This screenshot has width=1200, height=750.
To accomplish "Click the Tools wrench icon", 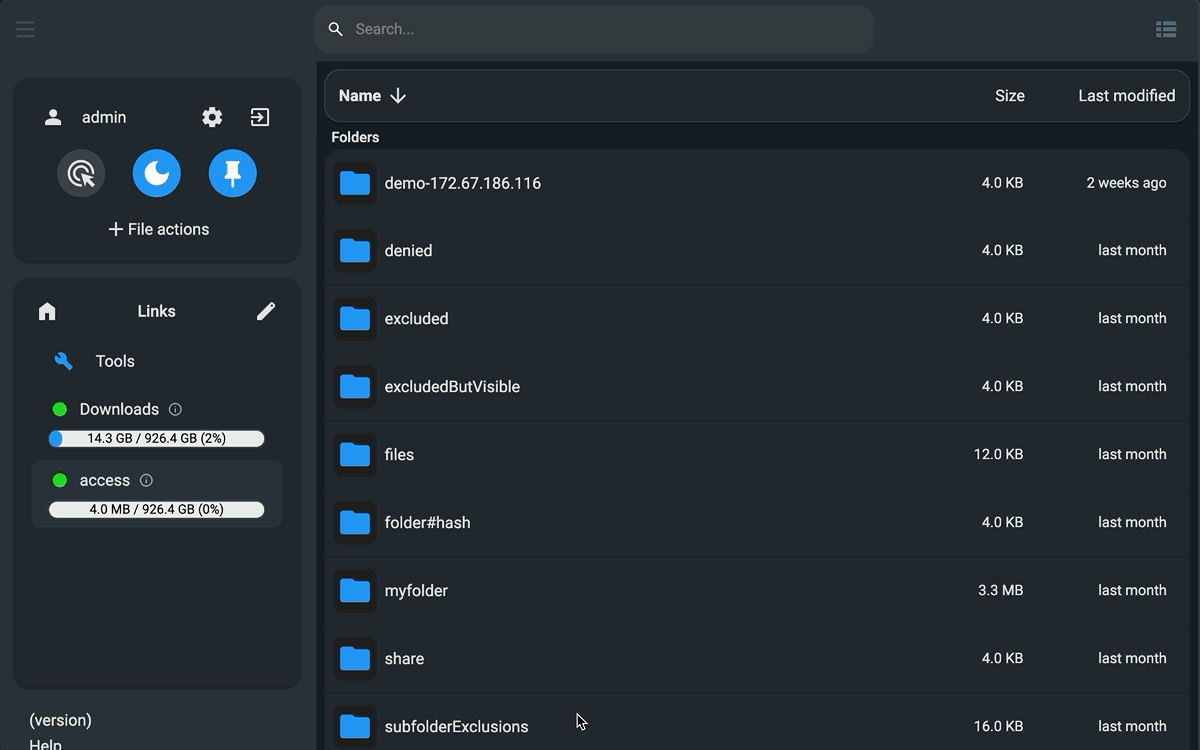I will click(63, 361).
